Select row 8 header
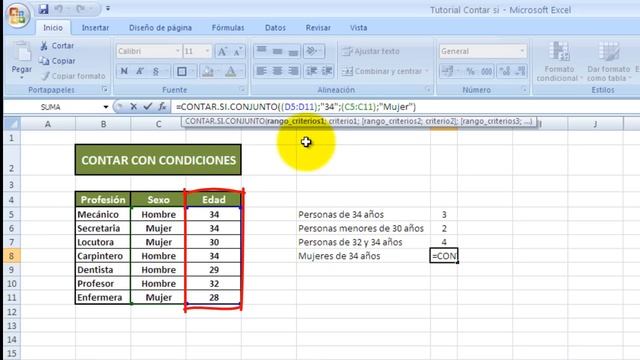Viewport: 640px width, 360px height. [12, 256]
